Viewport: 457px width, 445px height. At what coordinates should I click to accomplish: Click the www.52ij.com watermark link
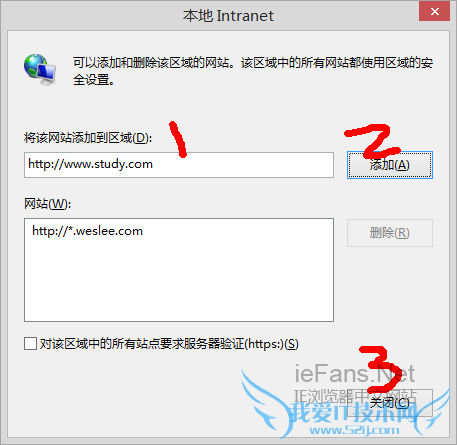point(354,430)
